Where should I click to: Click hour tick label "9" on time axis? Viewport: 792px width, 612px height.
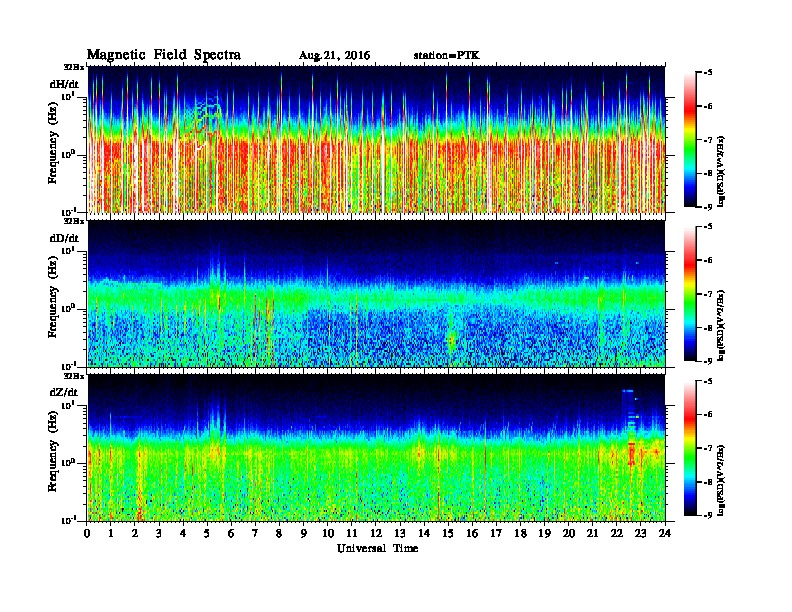point(304,533)
